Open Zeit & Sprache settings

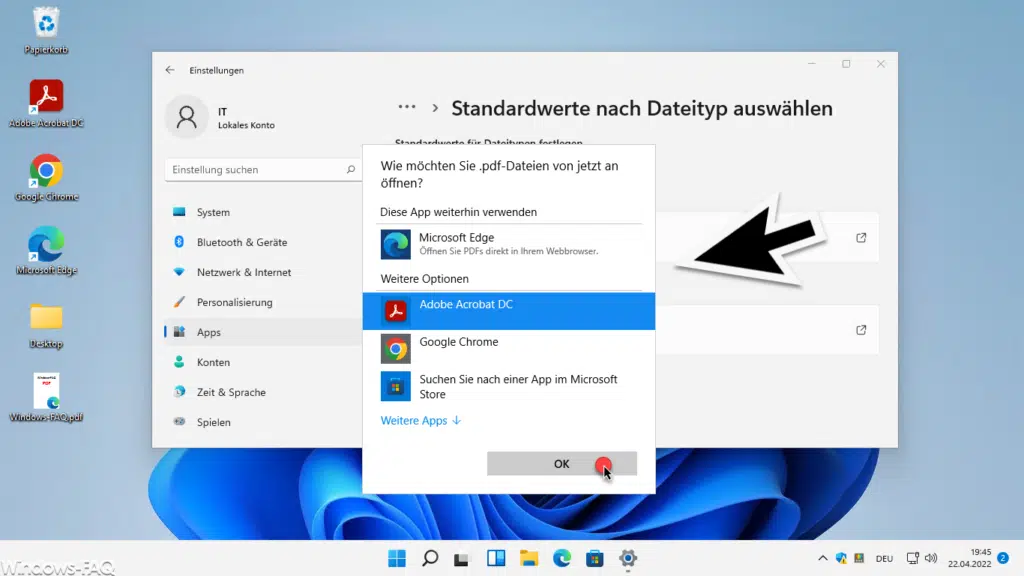[235, 392]
